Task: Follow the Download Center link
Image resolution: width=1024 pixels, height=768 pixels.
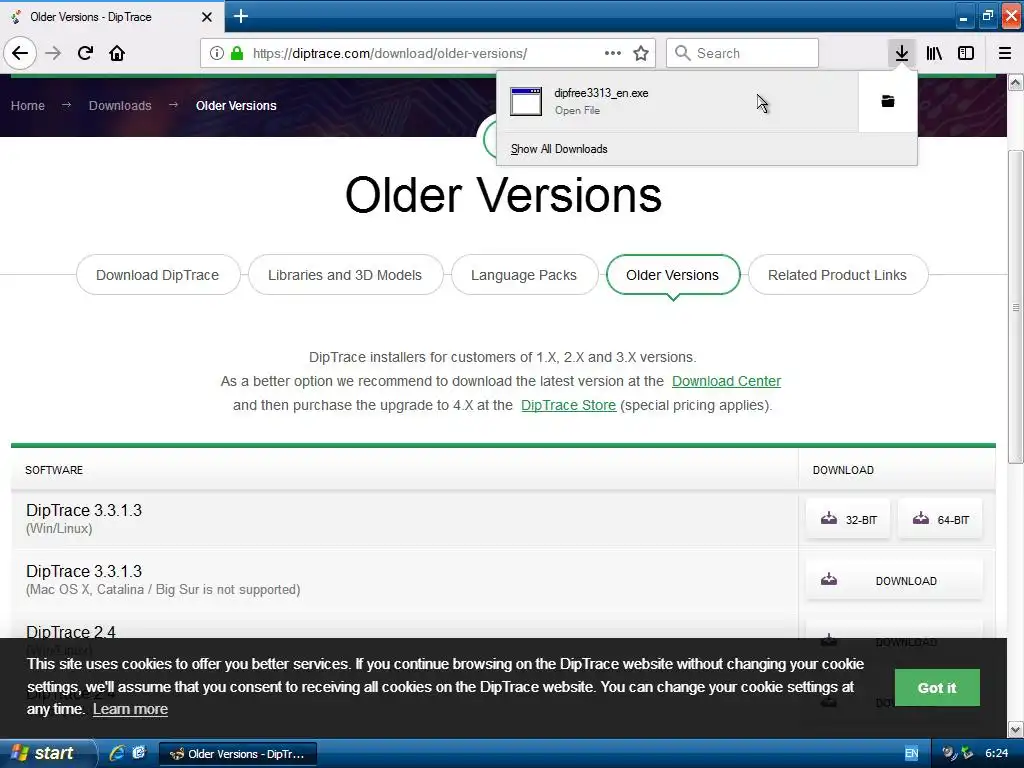Action: [x=726, y=381]
